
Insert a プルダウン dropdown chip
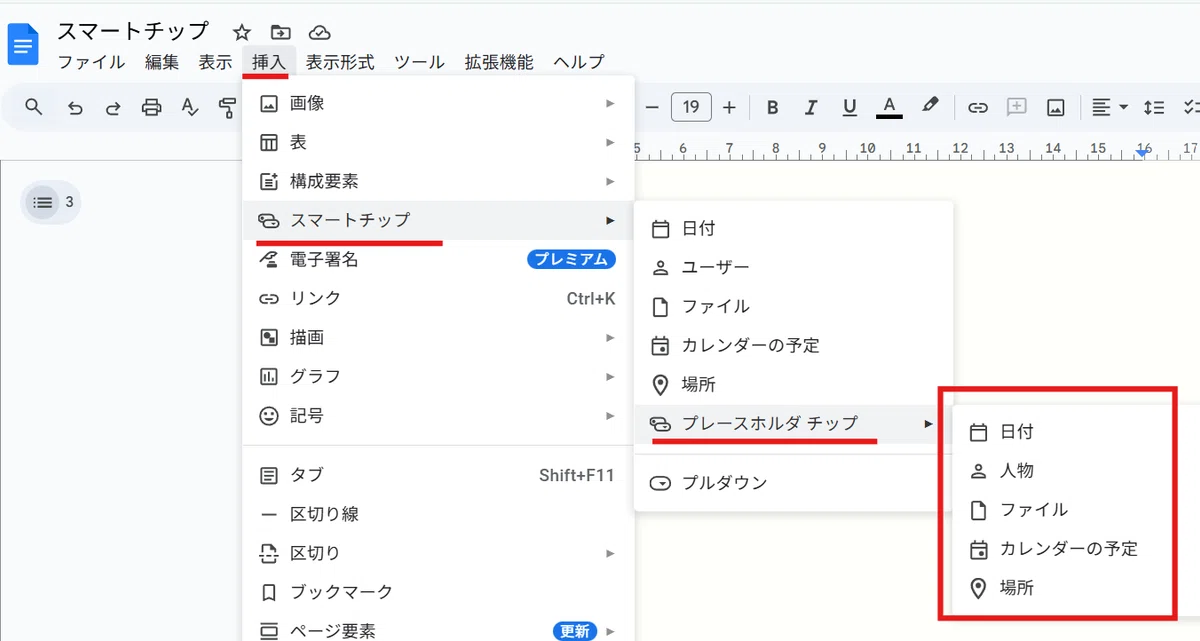pyautogui.click(x=794, y=483)
